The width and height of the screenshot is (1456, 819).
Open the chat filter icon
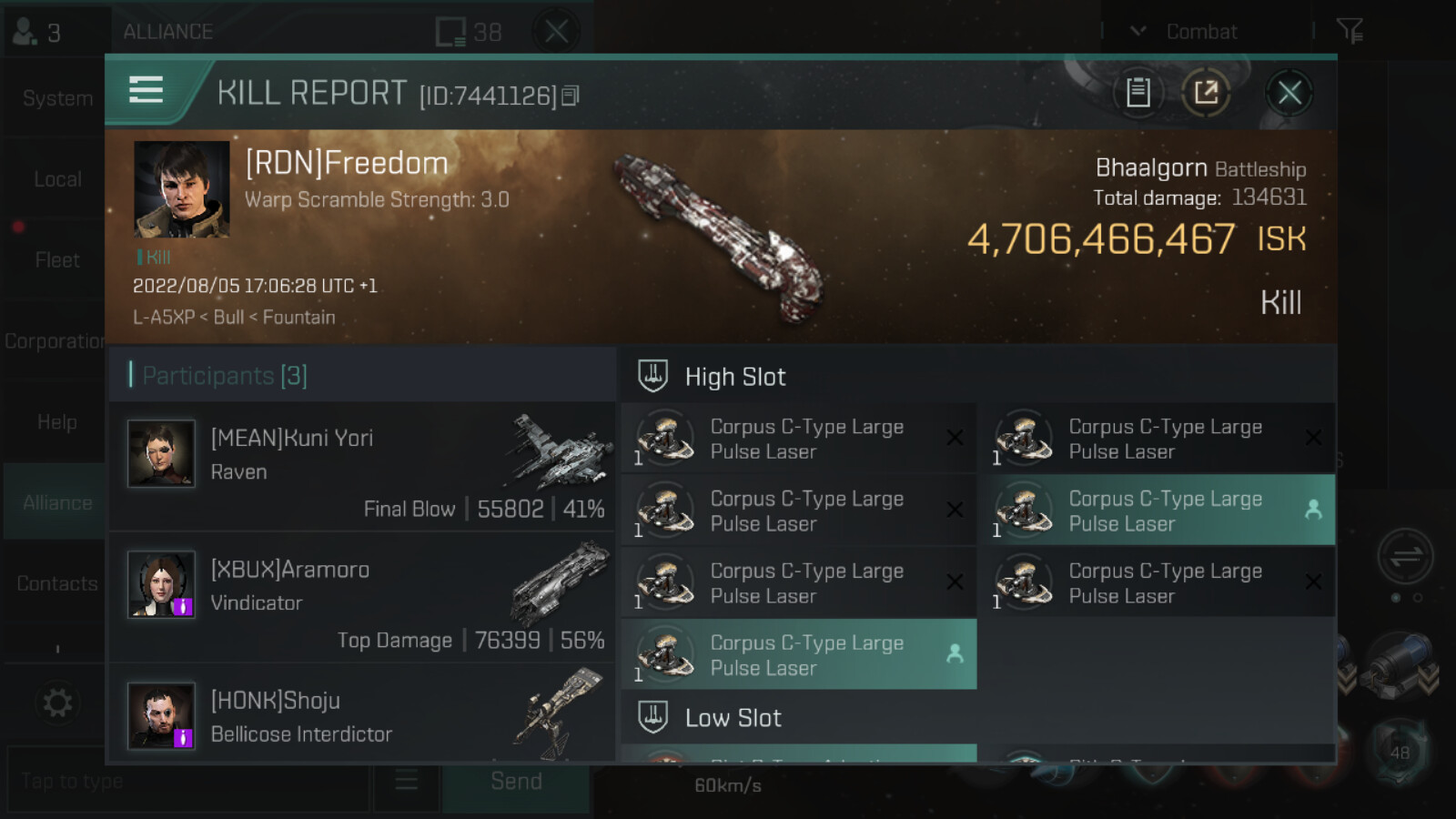[x=1350, y=31]
